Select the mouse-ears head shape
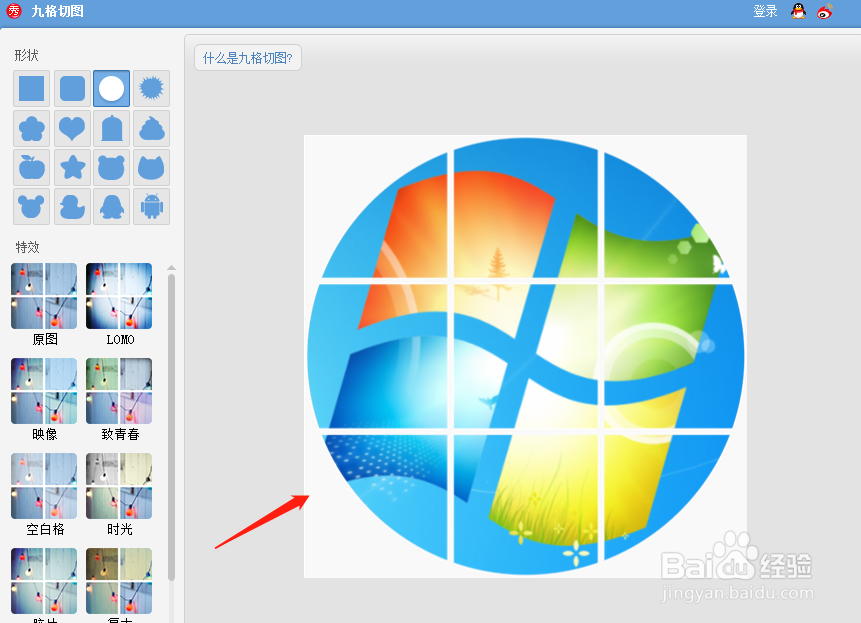The width and height of the screenshot is (861, 623). pyautogui.click(x=31, y=207)
